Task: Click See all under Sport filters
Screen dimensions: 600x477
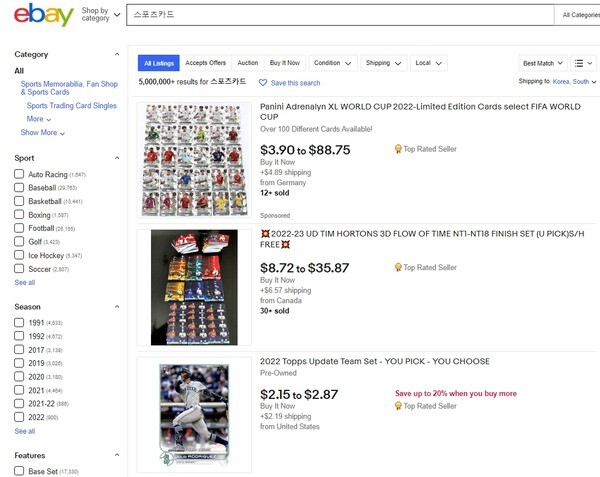Action: pos(24,282)
